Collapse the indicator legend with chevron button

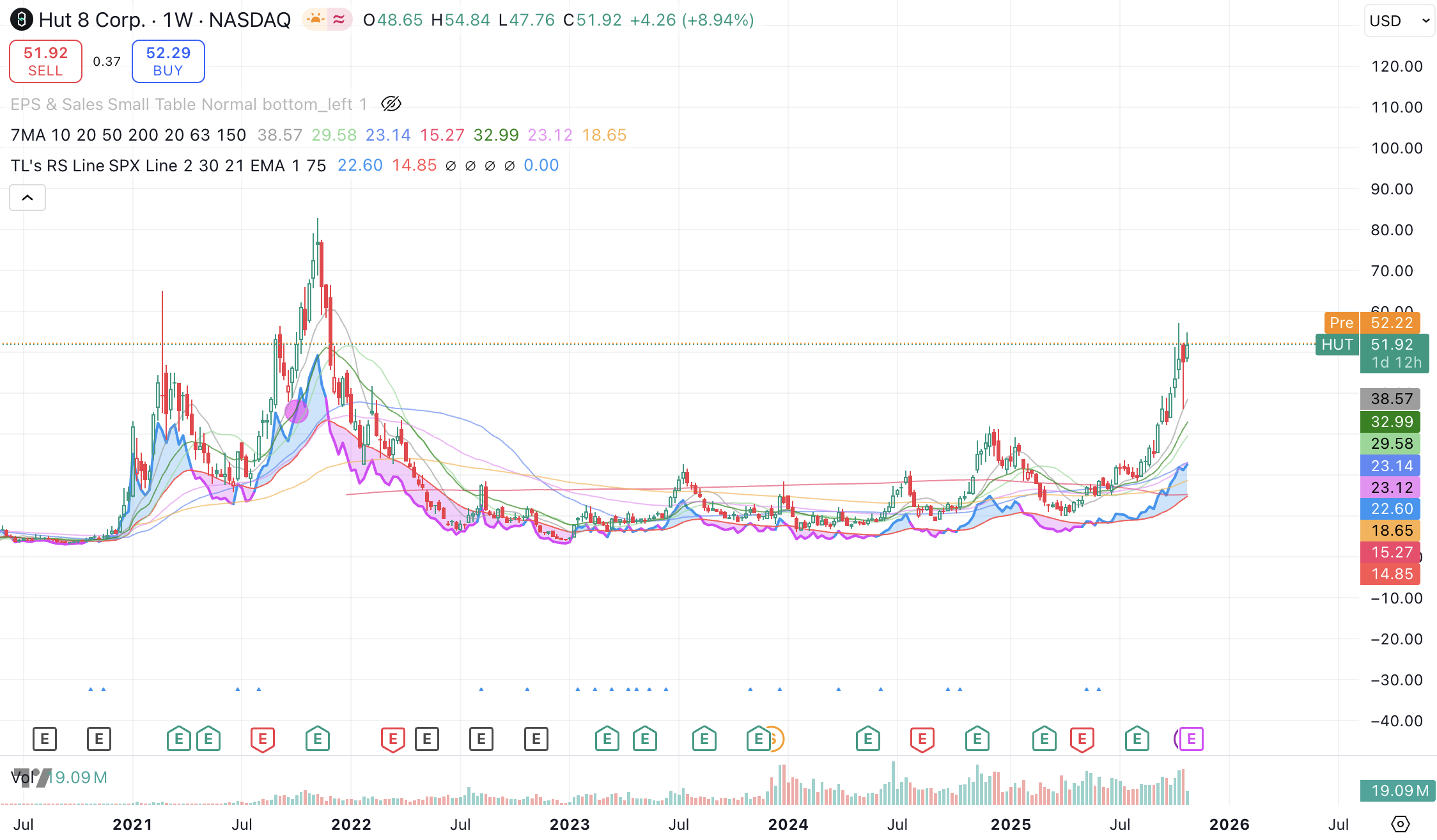(x=27, y=198)
